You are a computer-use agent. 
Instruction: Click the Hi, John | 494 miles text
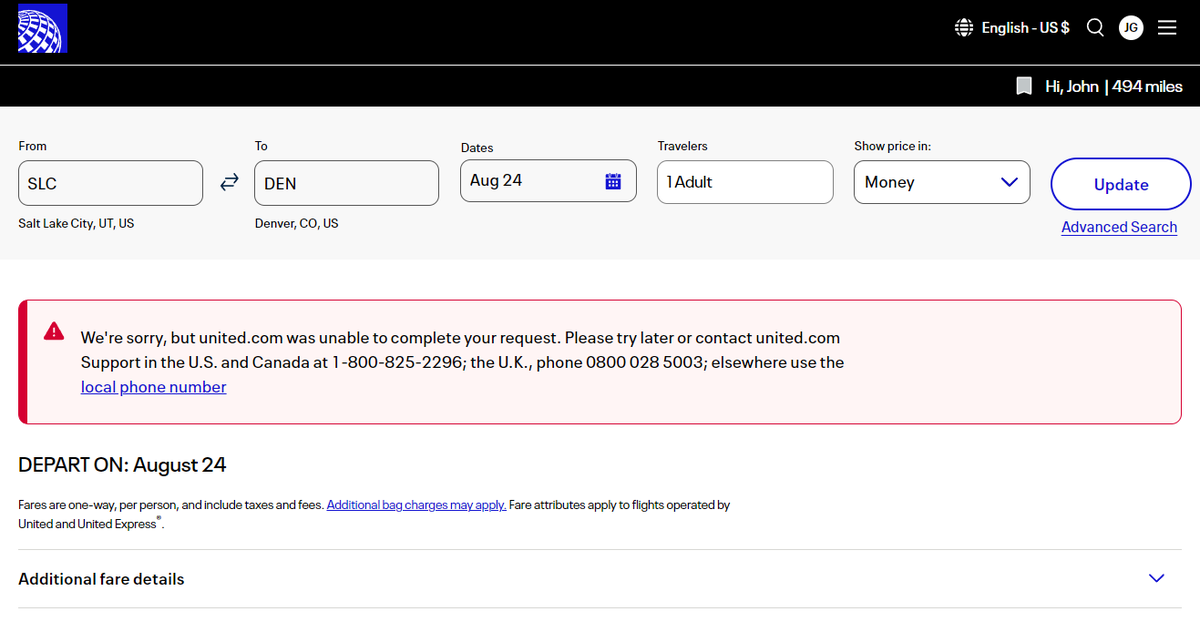click(1113, 87)
